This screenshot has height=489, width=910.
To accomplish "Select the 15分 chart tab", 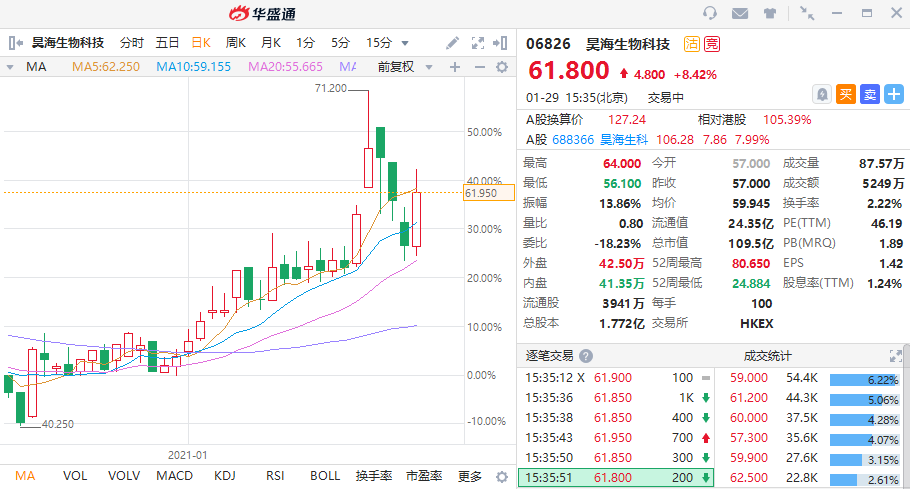I will coord(379,43).
